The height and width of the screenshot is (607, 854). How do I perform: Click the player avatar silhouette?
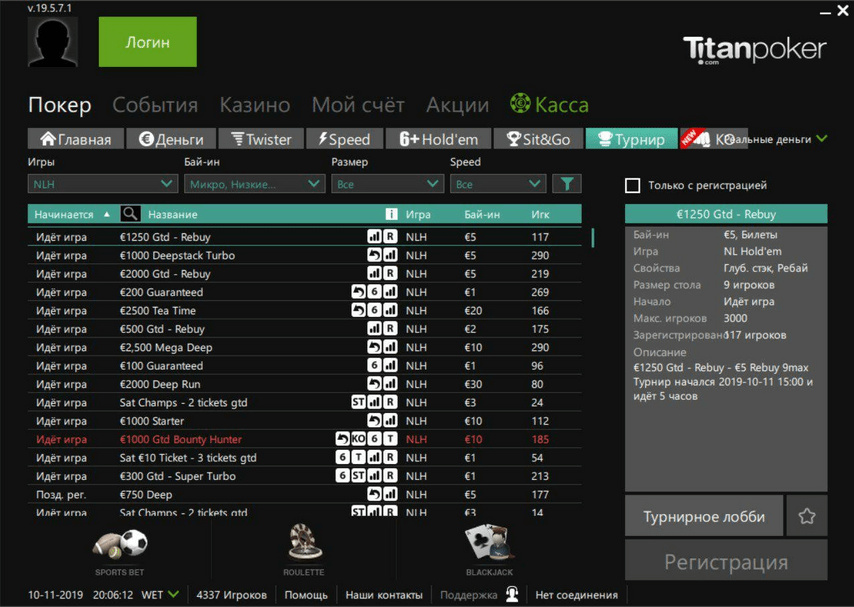53,41
